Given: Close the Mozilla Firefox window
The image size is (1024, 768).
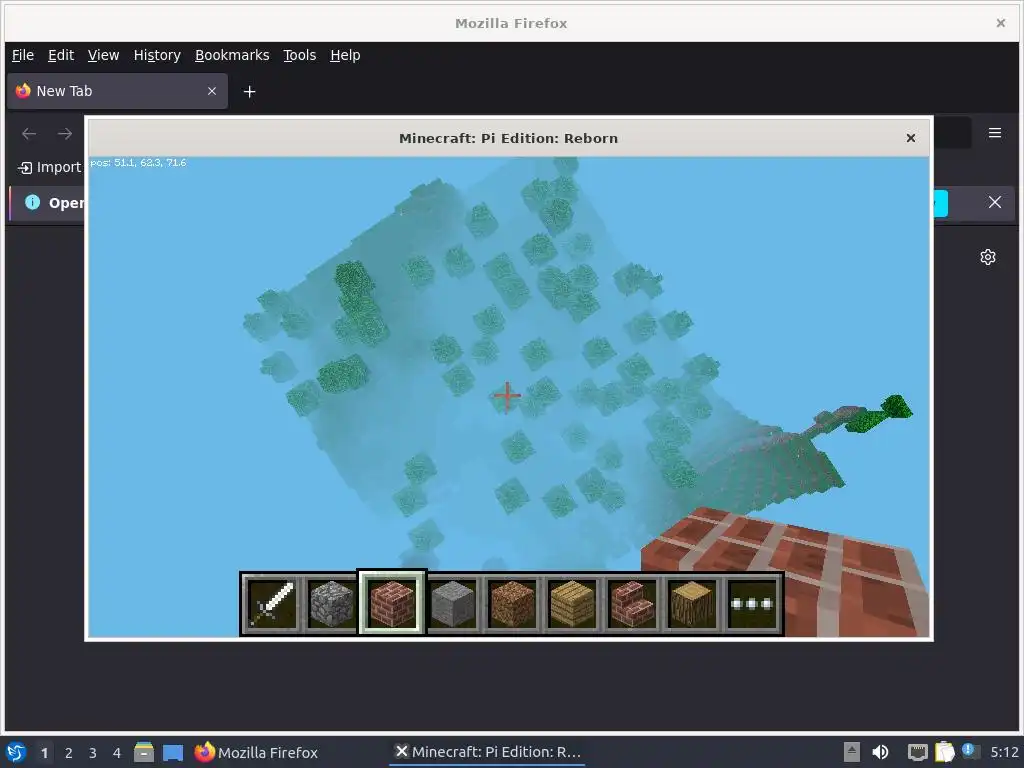Looking at the screenshot, I should pos(1000,23).
